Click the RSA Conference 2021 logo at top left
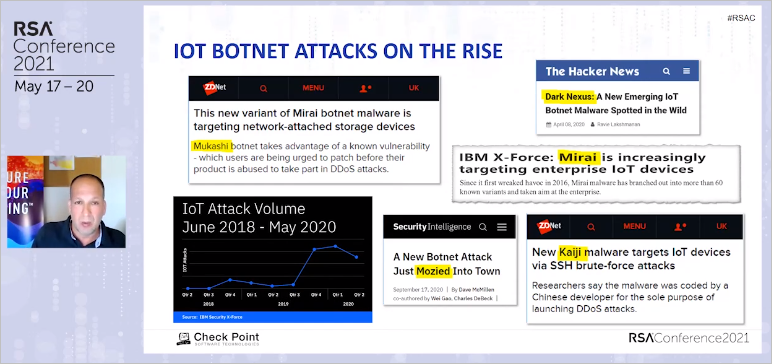 coord(64,46)
